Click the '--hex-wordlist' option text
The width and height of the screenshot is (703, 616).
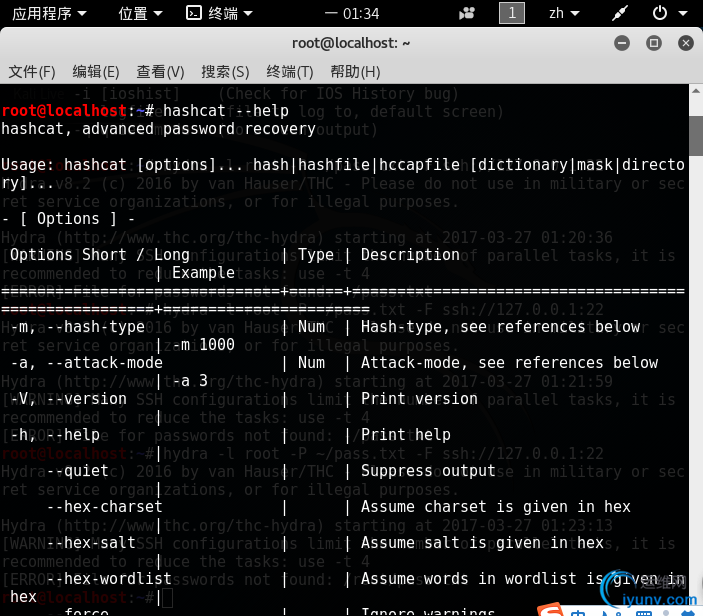109,579
